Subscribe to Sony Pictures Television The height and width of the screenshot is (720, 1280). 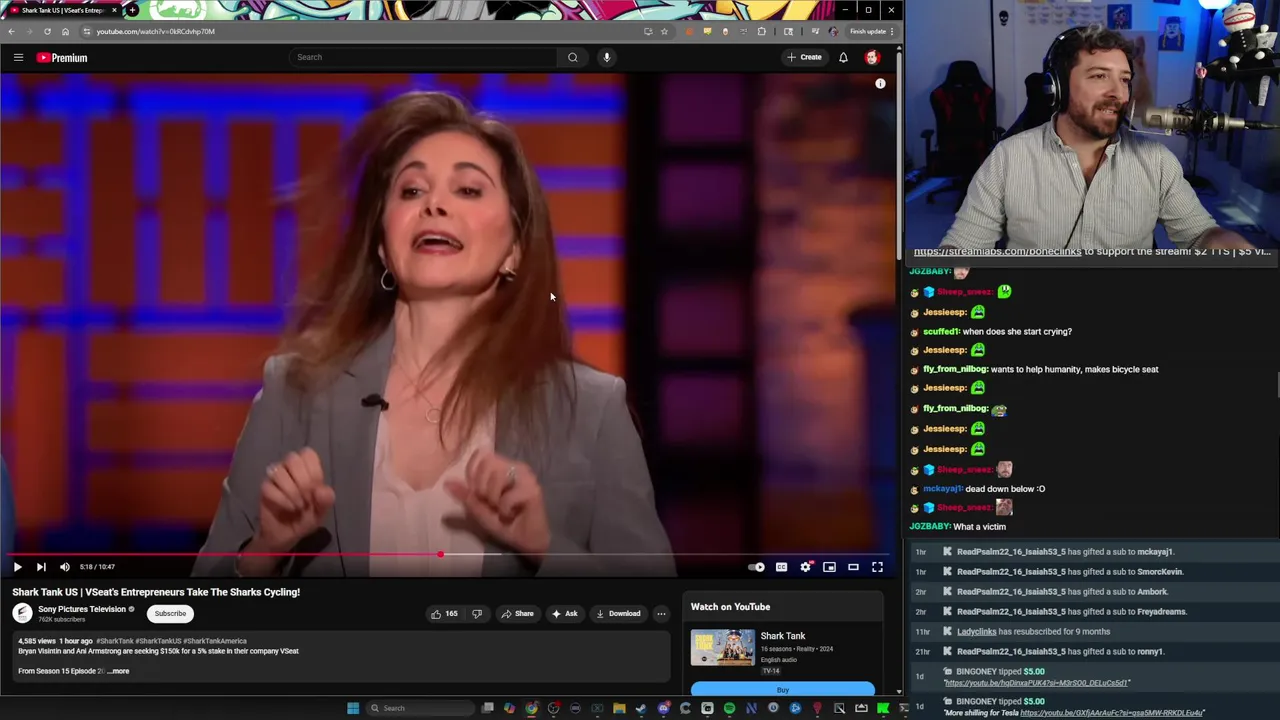click(x=170, y=614)
